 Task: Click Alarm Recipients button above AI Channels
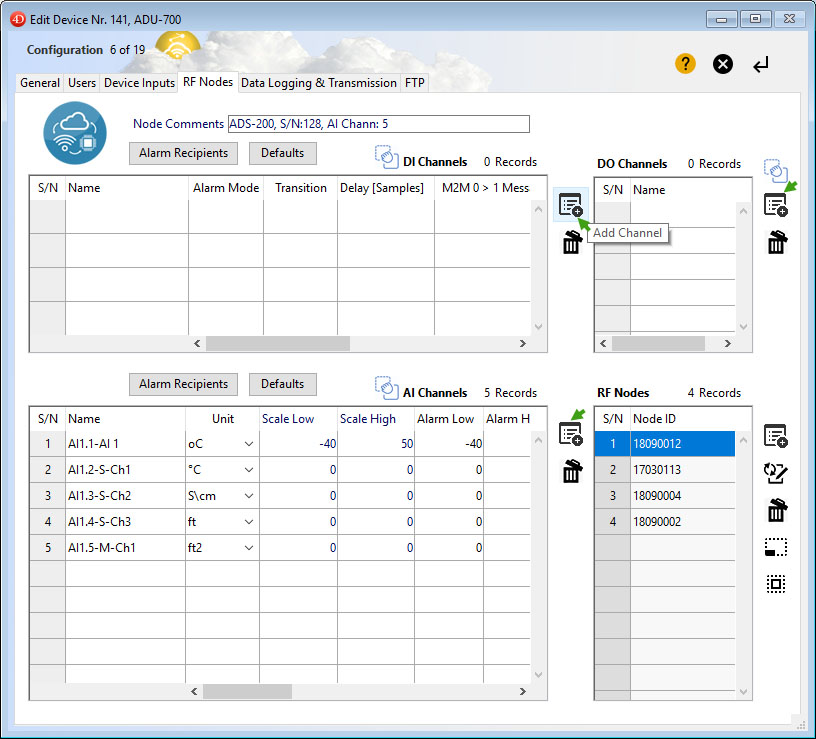click(183, 384)
